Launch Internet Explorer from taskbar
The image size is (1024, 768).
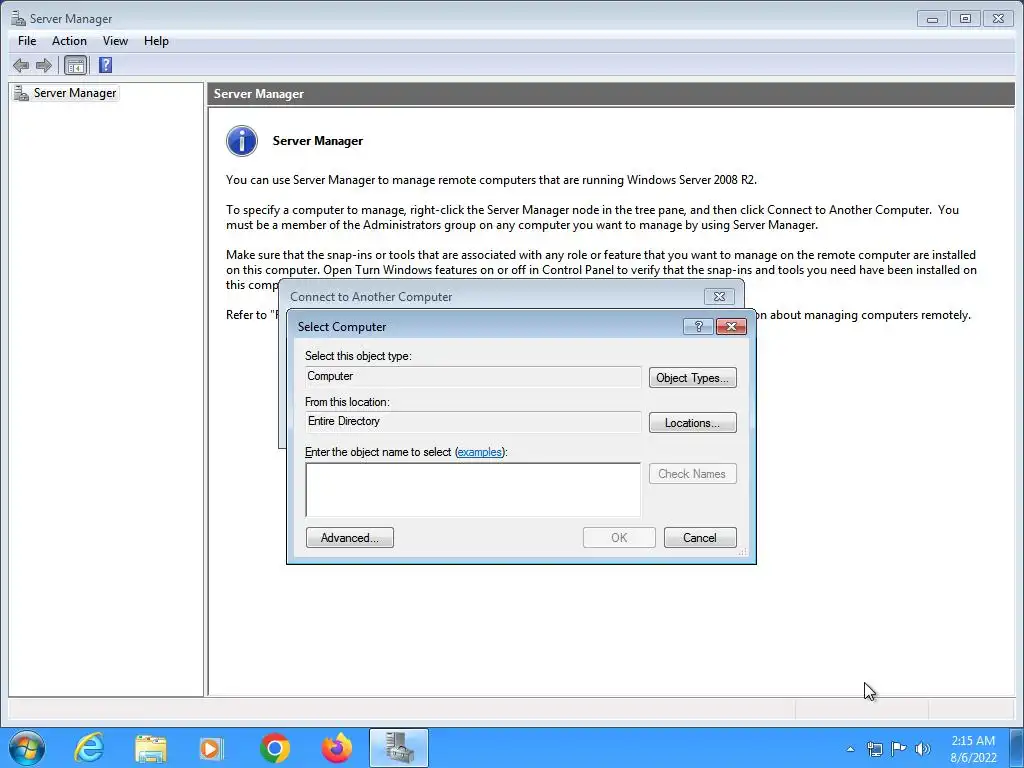click(89, 748)
